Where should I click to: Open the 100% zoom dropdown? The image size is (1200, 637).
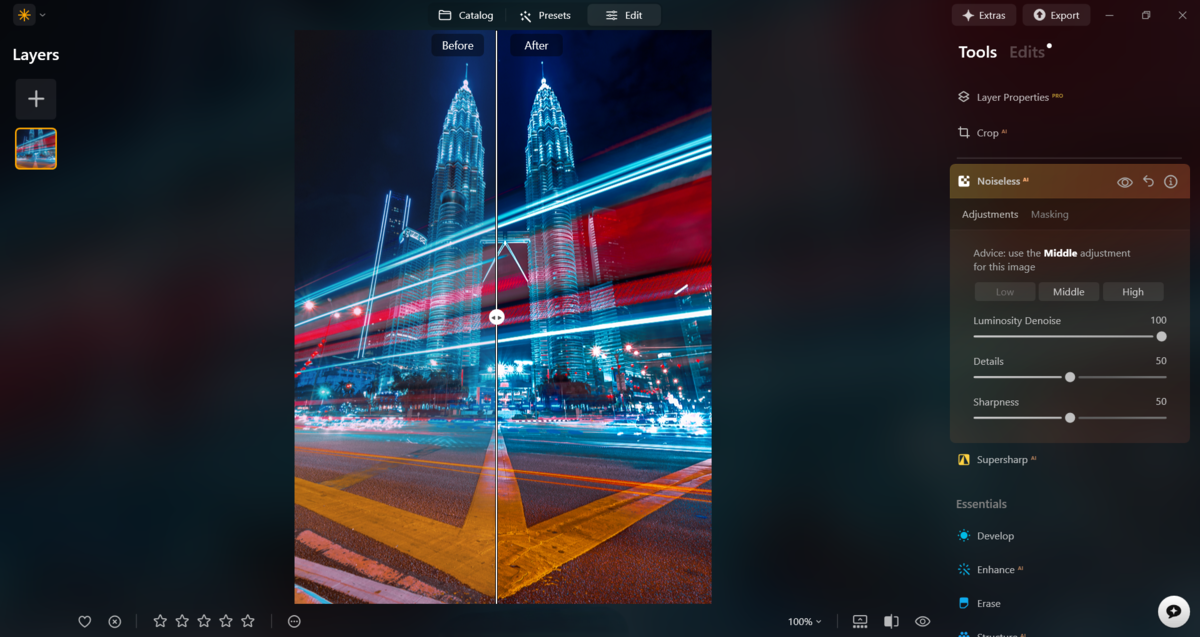click(803, 621)
